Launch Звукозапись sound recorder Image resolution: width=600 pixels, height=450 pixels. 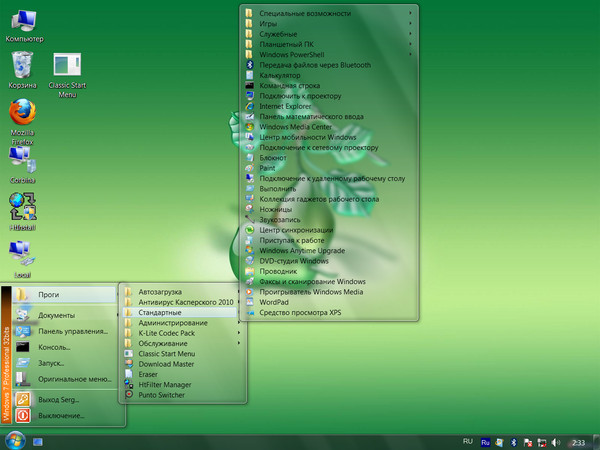[329, 220]
